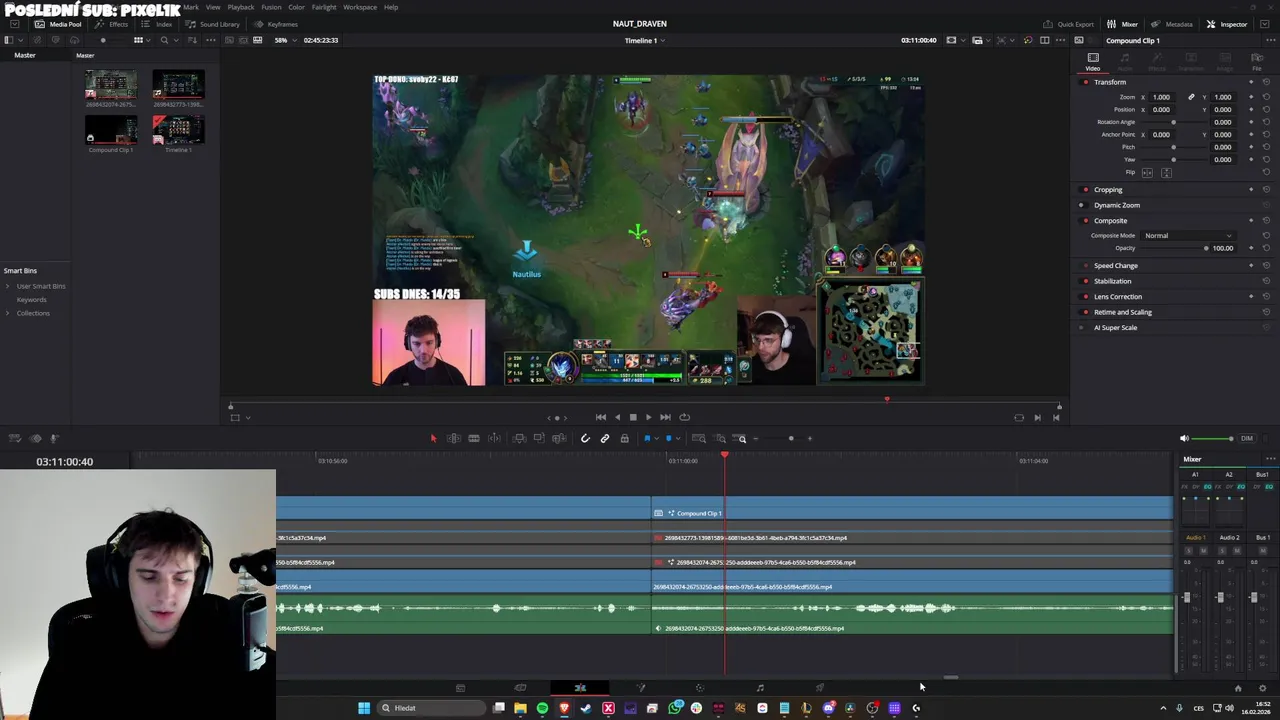This screenshot has height=720, width=1280.
Task: Toggle the Inspector panel button
Action: 1227,24
